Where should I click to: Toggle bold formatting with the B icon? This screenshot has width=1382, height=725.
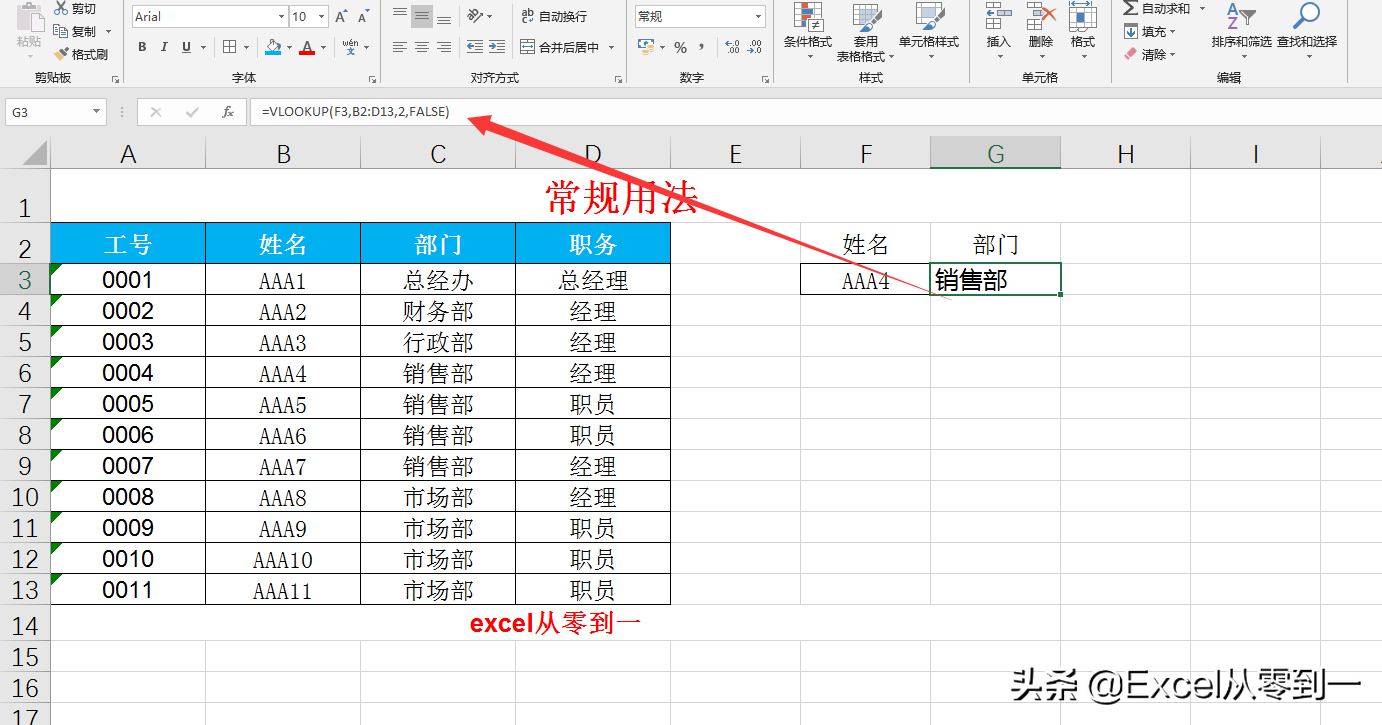[x=141, y=47]
